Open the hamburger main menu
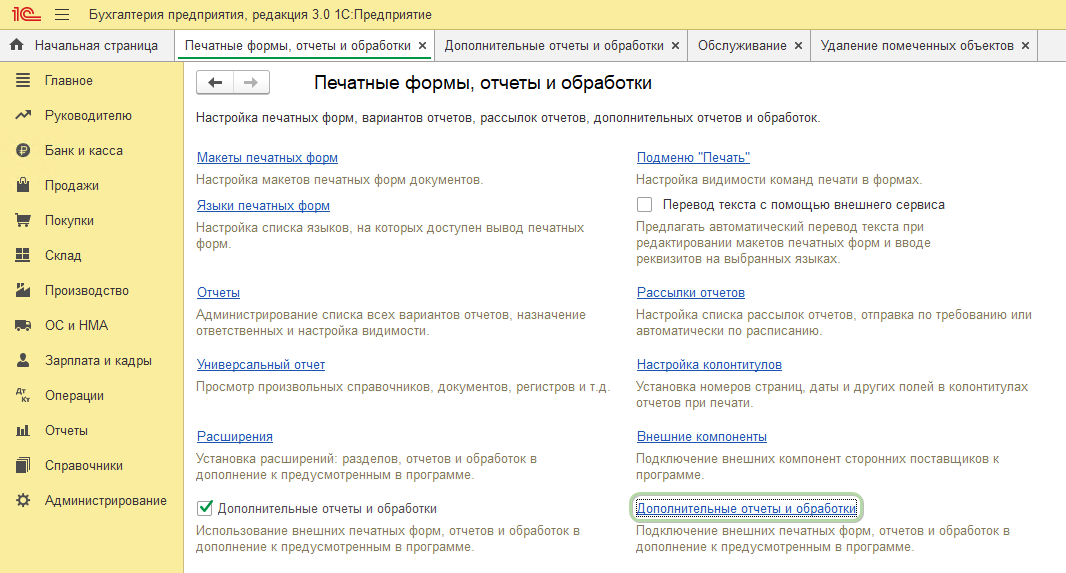Screen dimensions: 1066x573 (x=62, y=14)
